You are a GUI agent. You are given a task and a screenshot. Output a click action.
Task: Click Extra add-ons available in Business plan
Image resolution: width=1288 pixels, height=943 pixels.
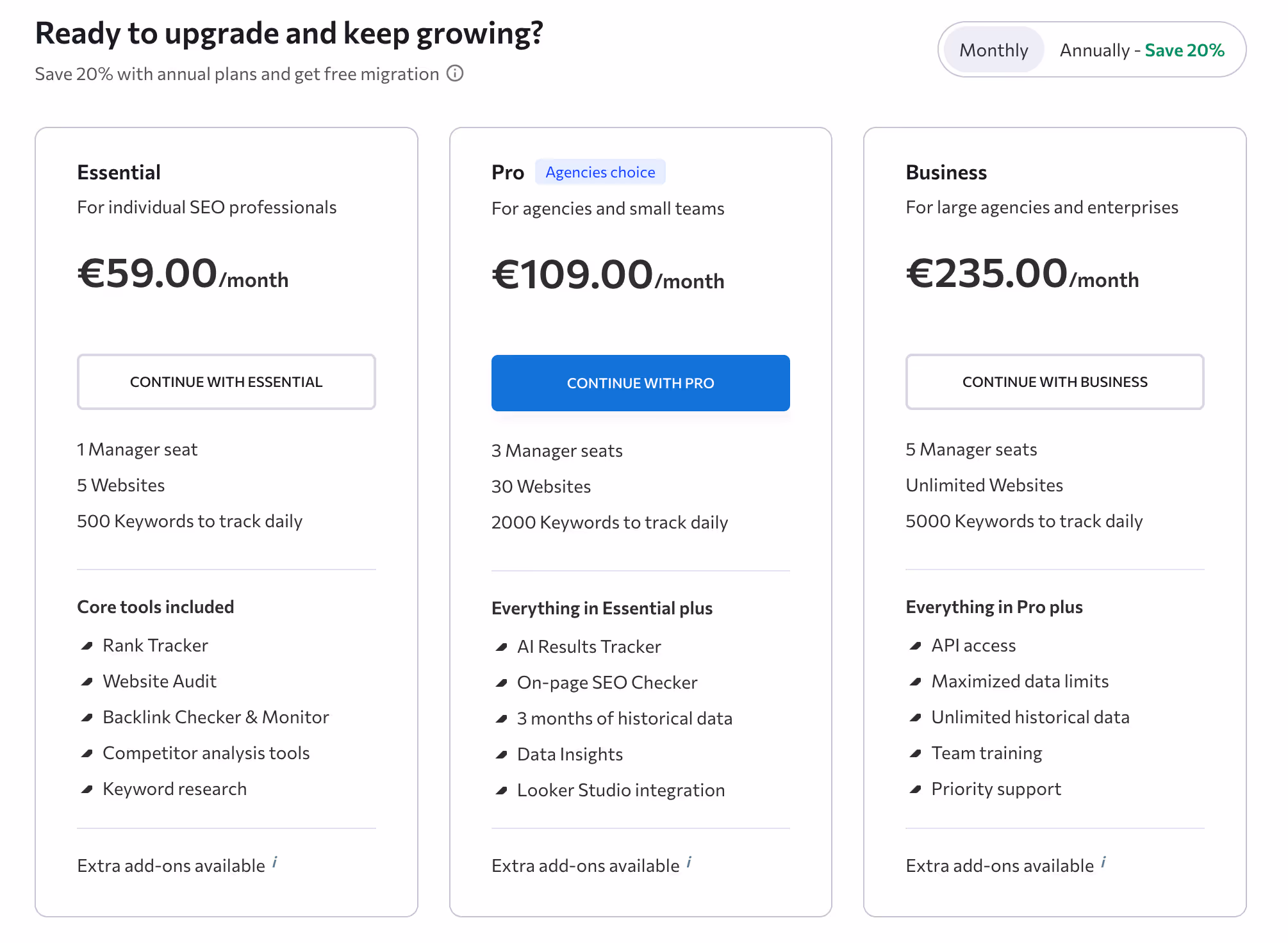click(x=1000, y=866)
